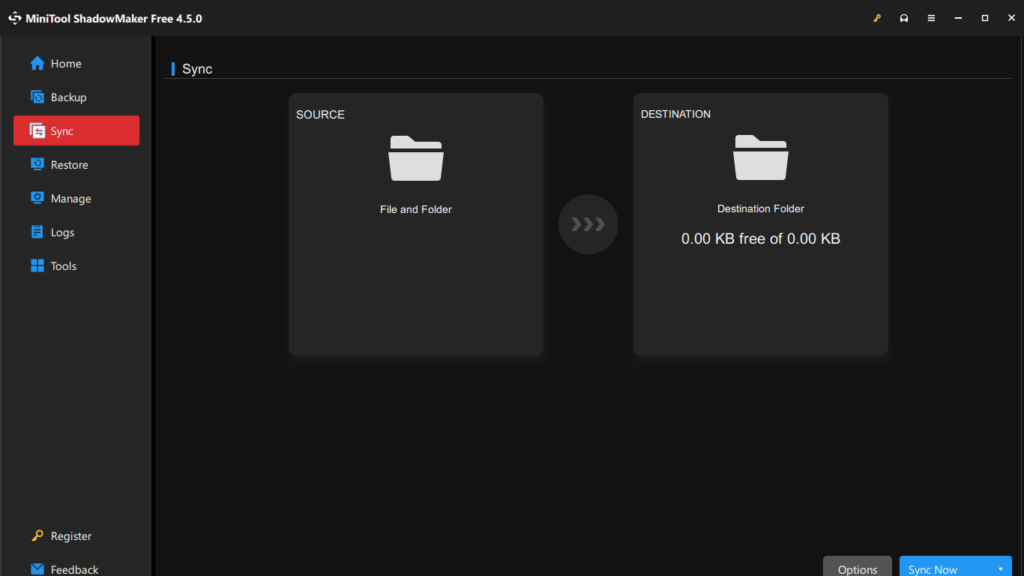Go to the Home page

[x=66, y=64]
